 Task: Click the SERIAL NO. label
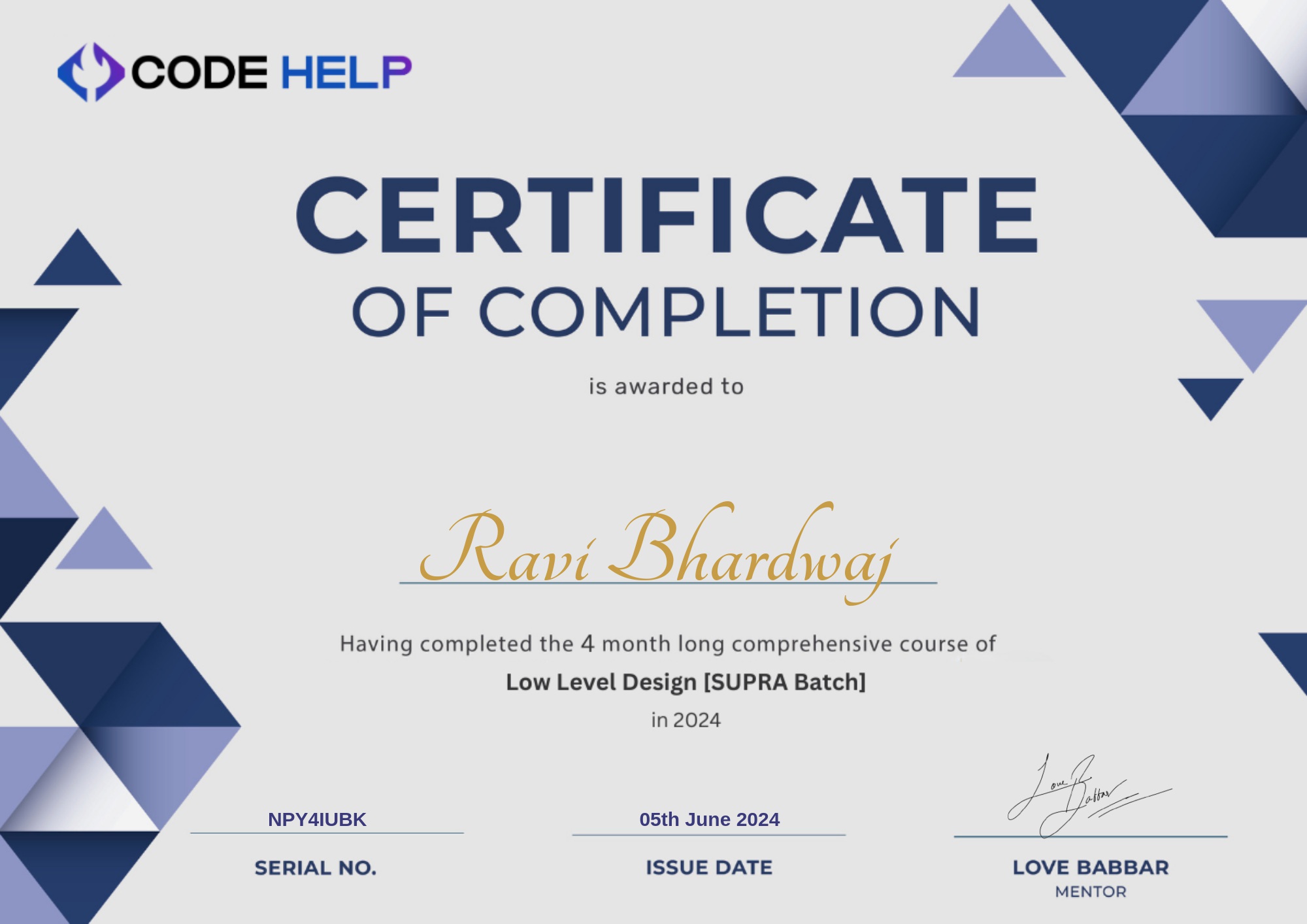pyautogui.click(x=316, y=868)
